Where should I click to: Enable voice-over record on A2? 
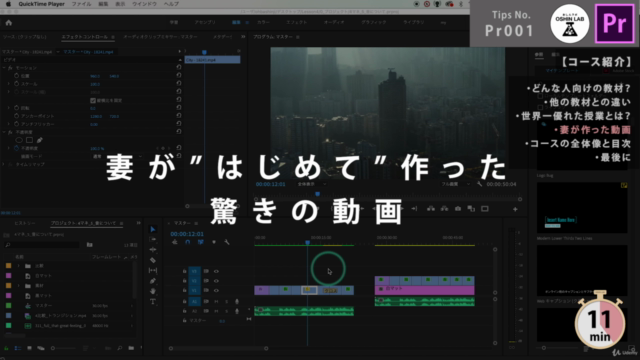[237, 311]
